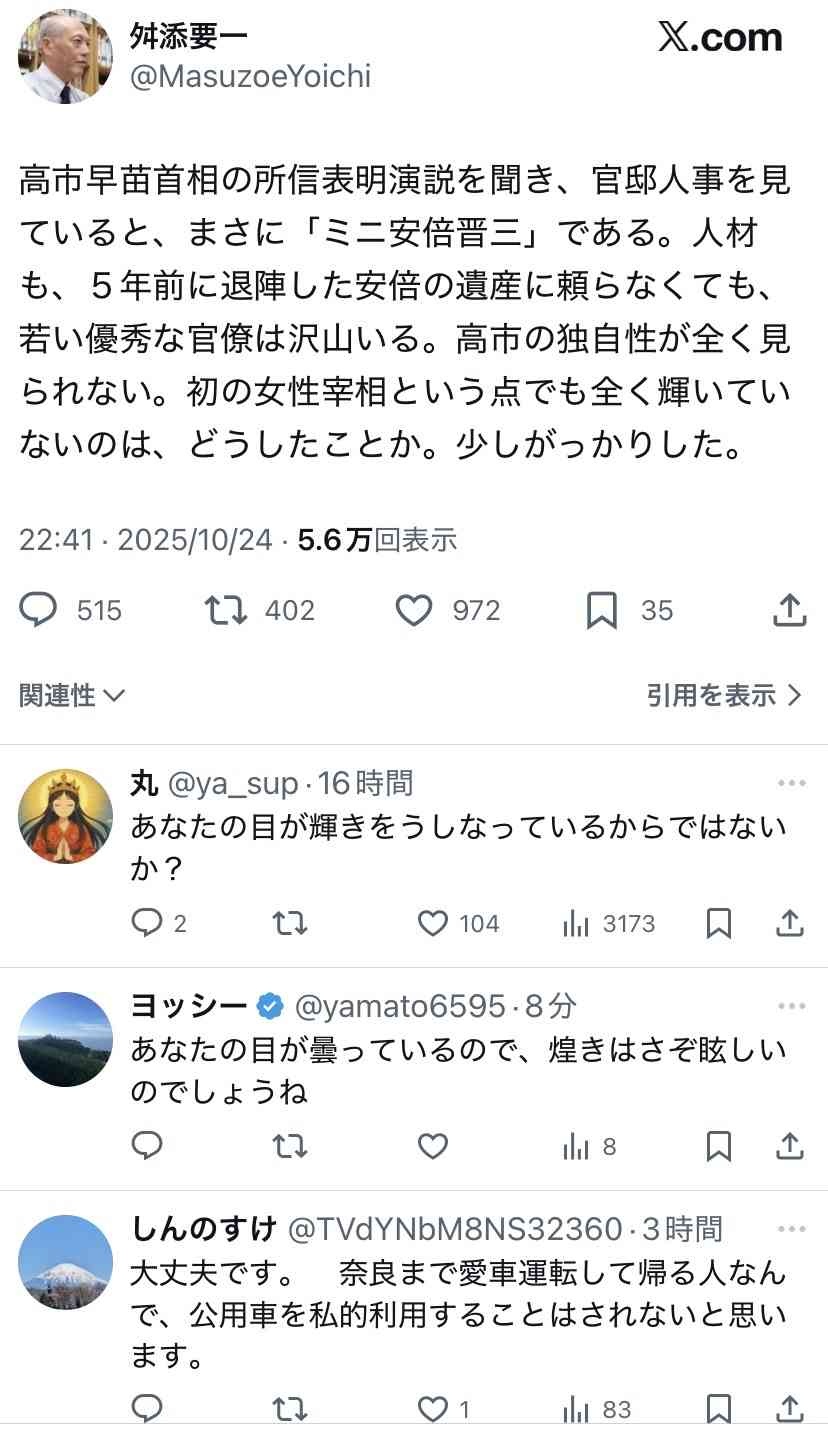828x1432 pixels.
Task: Repost ヨッシー's reply
Action: [290, 1146]
